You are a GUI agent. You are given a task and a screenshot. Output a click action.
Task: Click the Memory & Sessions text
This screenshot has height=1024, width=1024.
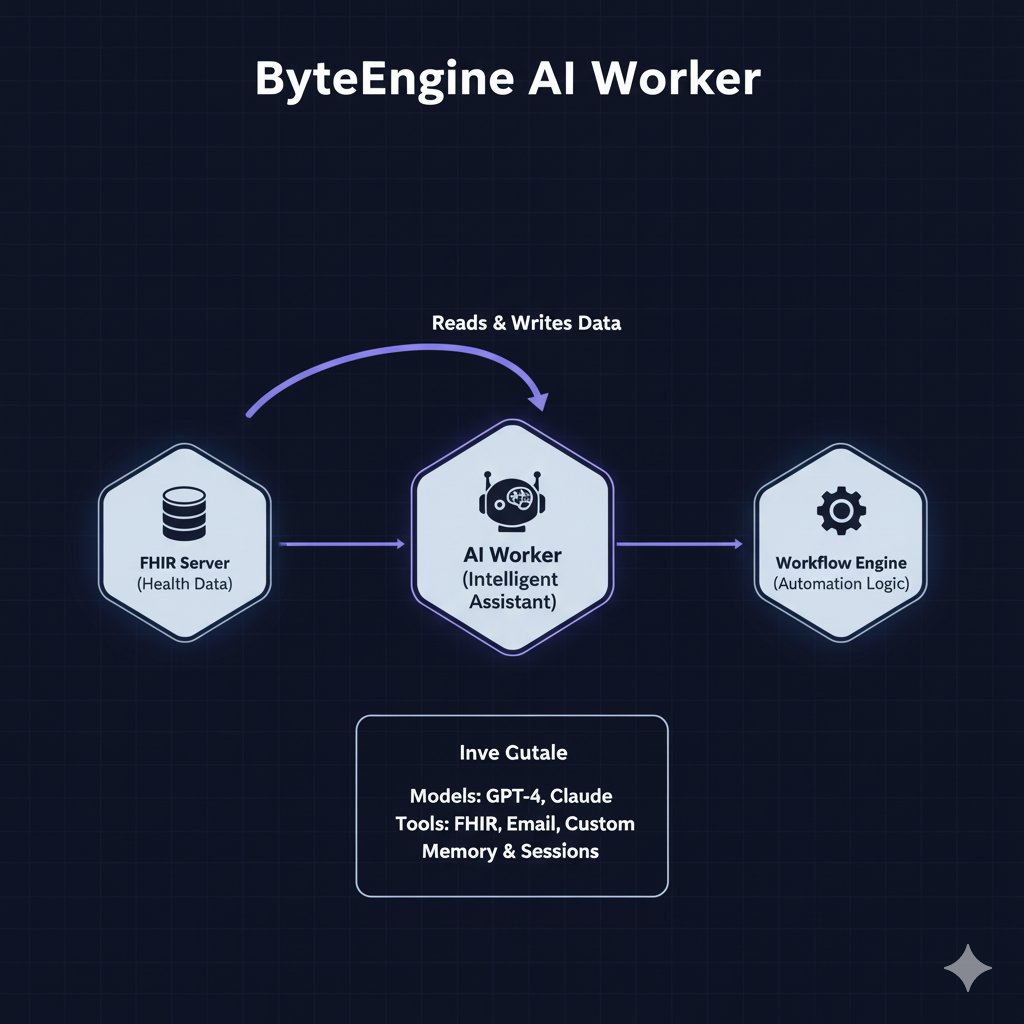[x=508, y=852]
